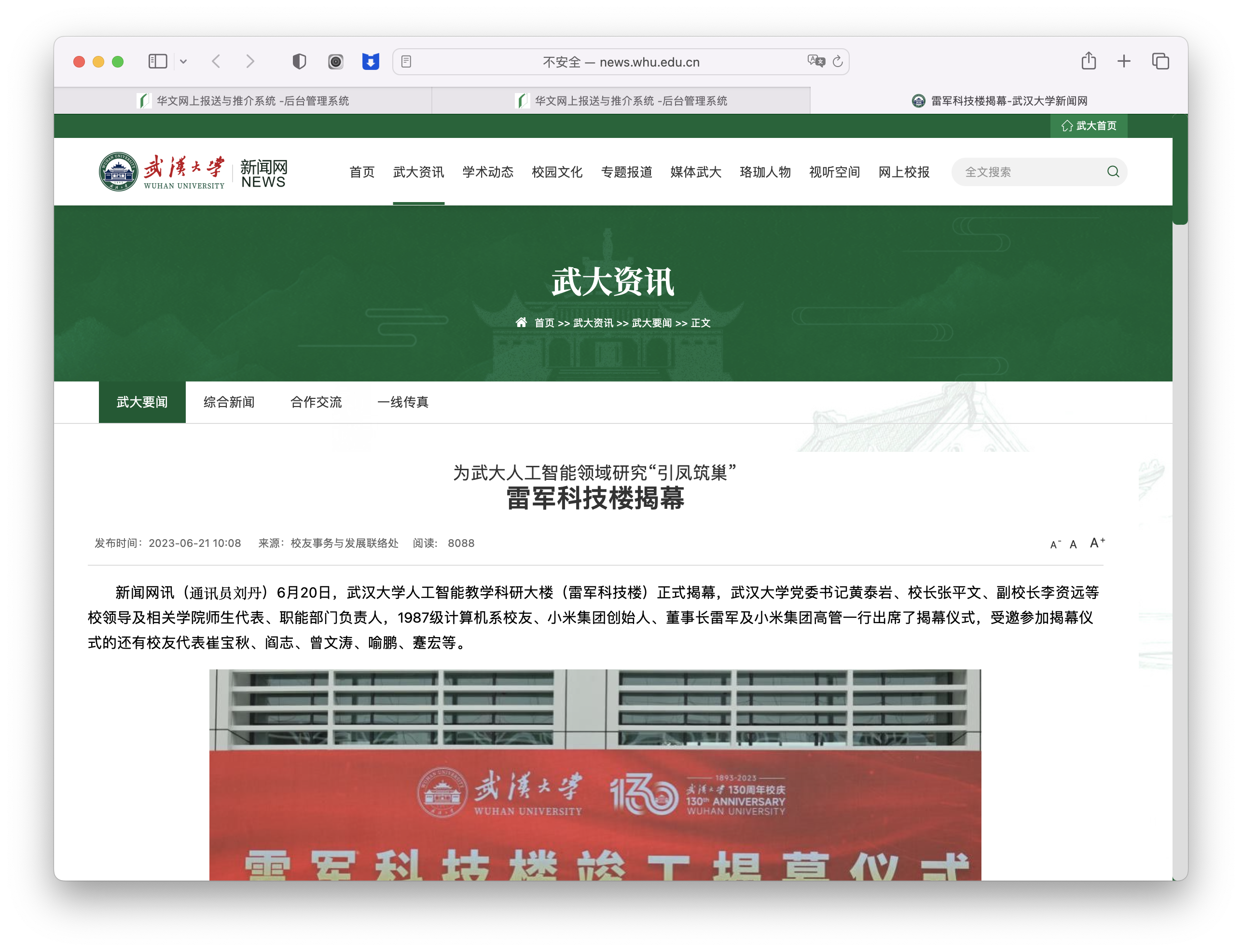Open the Share icon in toolbar
Viewport: 1242px width, 952px height.
[1089, 61]
